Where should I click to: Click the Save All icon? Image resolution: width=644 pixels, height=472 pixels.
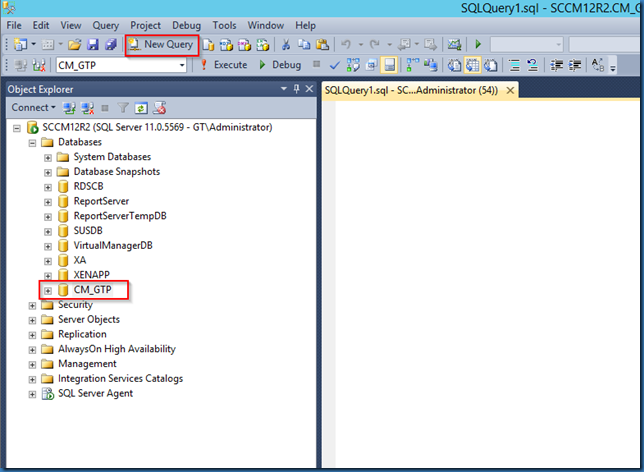point(111,44)
